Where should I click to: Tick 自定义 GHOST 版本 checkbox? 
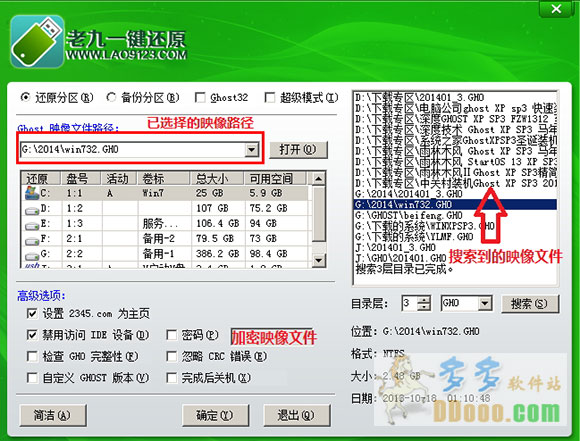[32, 378]
